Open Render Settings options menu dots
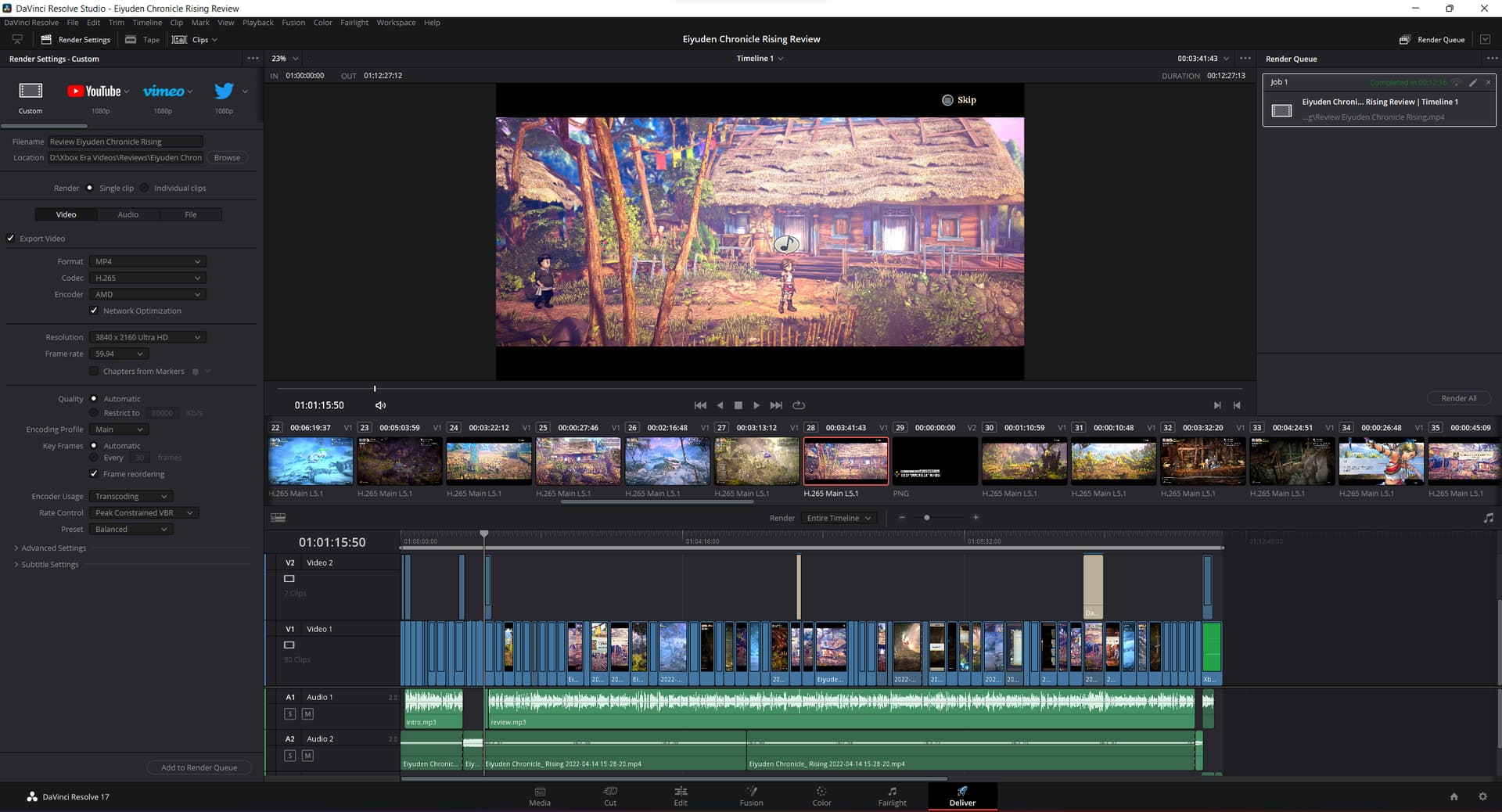The height and width of the screenshot is (812, 1502). 253,59
